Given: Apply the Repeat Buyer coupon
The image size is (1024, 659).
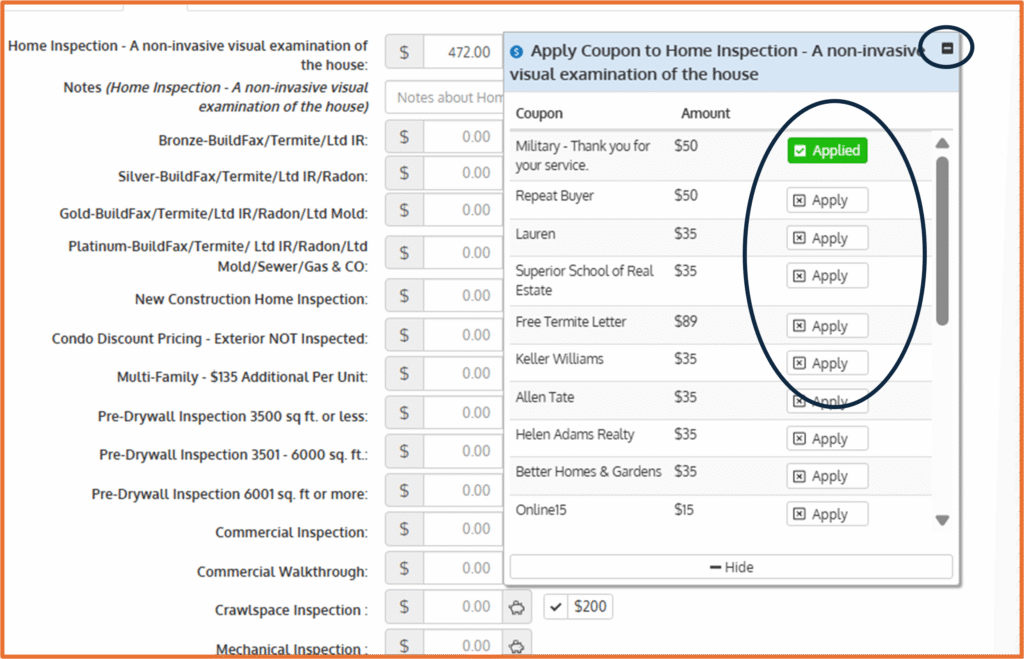Looking at the screenshot, I should [x=827, y=200].
